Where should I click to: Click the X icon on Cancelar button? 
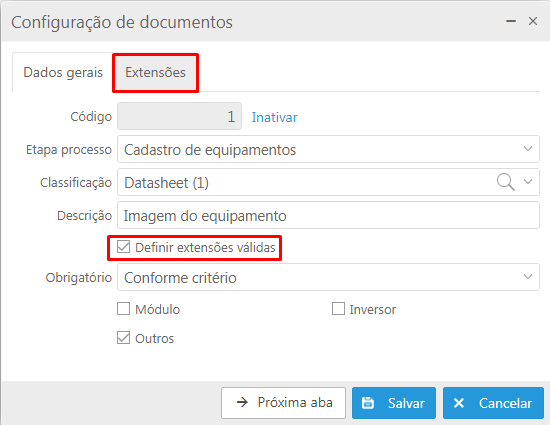coord(459,403)
